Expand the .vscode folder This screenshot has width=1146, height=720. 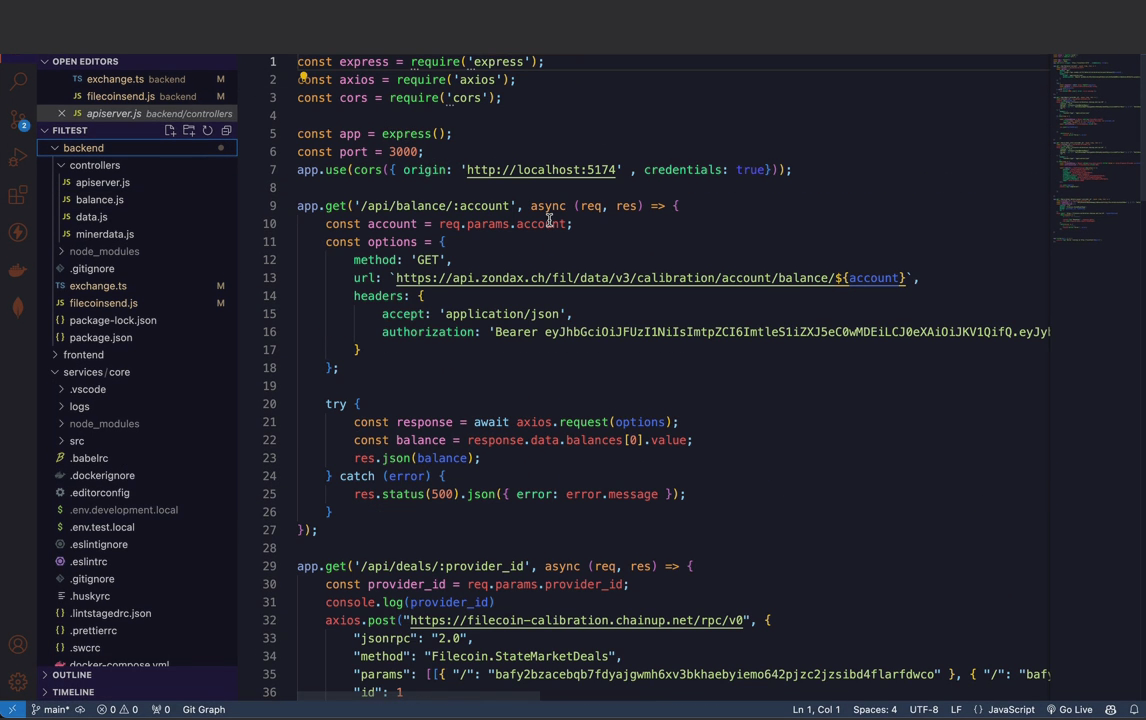pyautogui.click(x=137, y=390)
